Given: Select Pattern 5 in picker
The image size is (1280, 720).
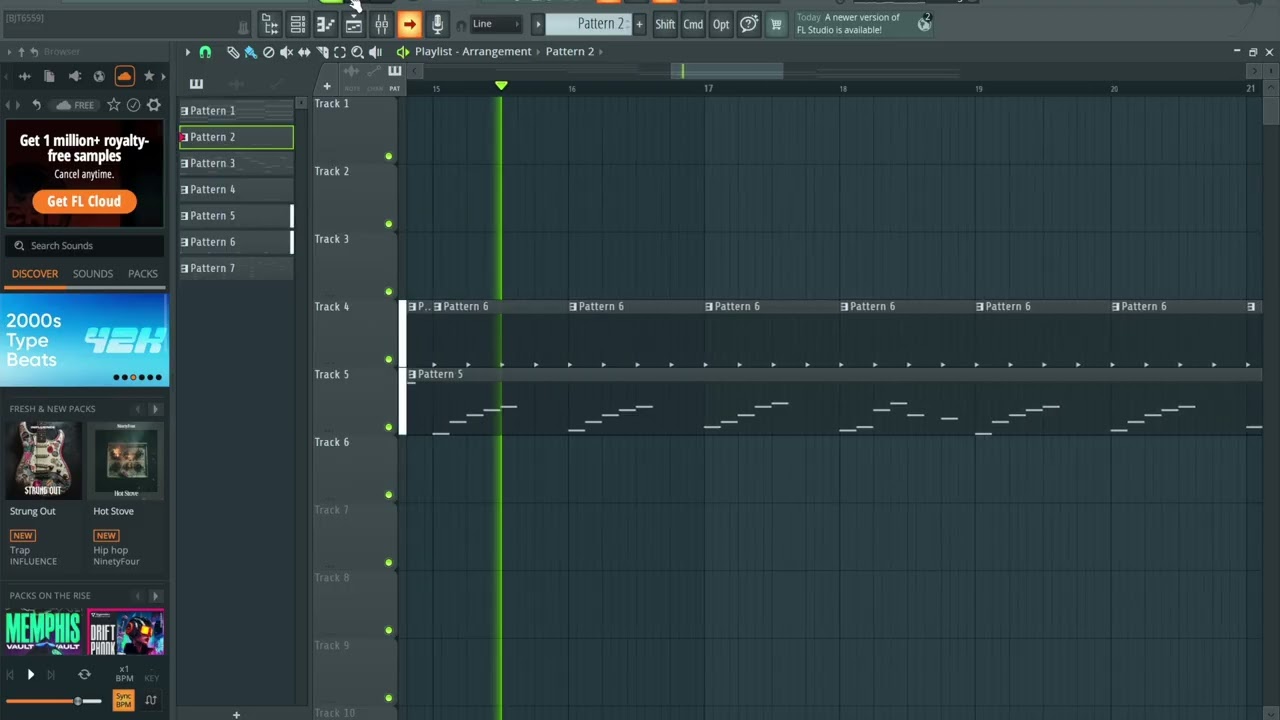Looking at the screenshot, I should (x=236, y=216).
